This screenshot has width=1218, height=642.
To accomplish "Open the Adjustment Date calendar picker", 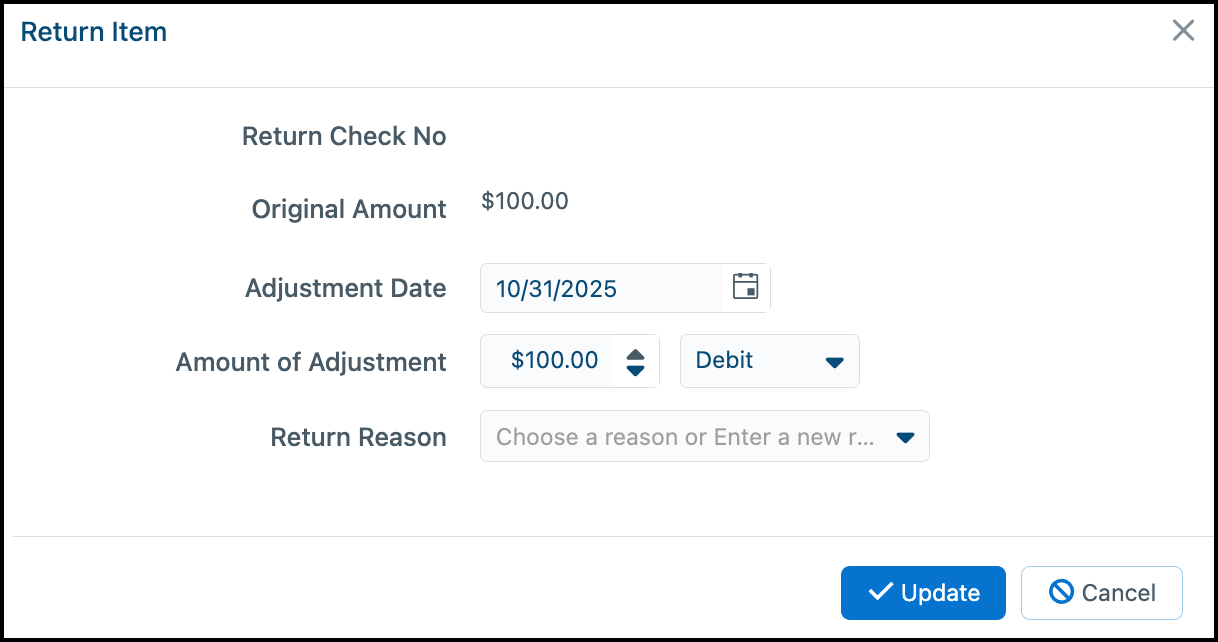I will [745, 287].
